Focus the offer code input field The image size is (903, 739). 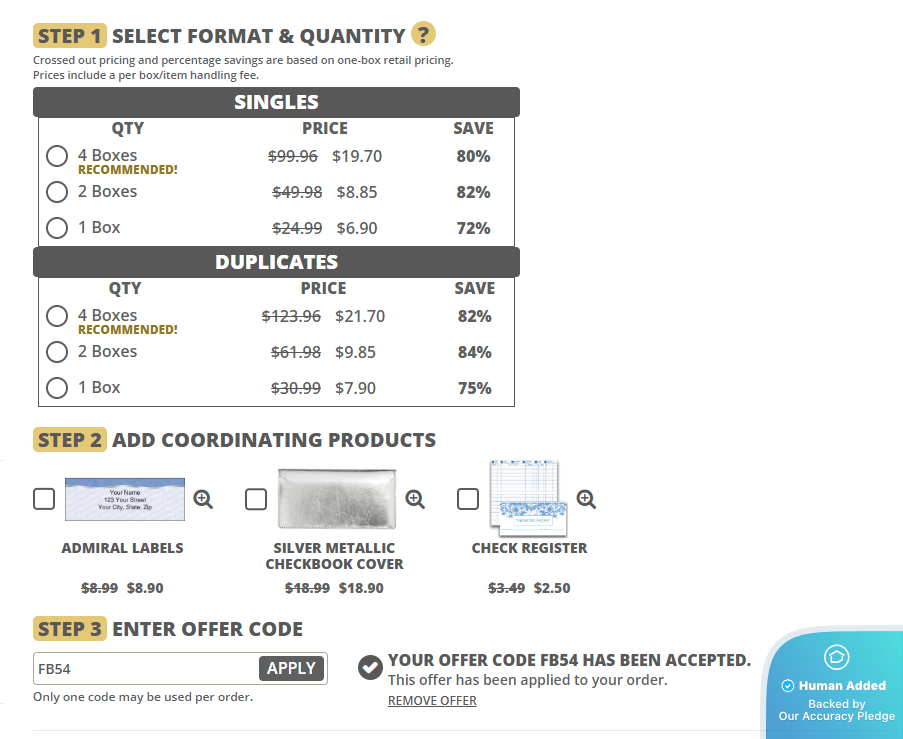(x=146, y=669)
